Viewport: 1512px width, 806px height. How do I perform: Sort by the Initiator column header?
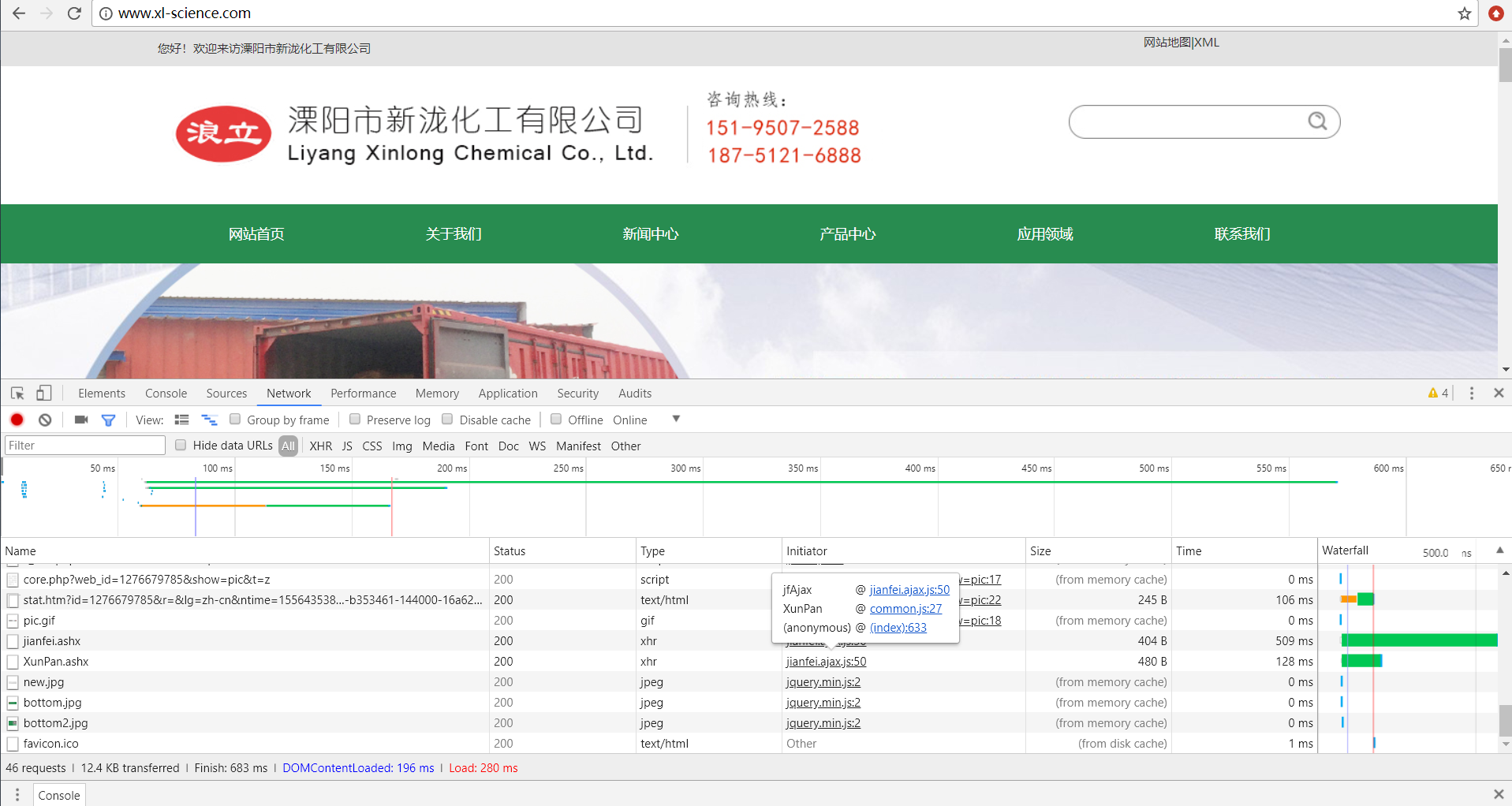click(903, 550)
